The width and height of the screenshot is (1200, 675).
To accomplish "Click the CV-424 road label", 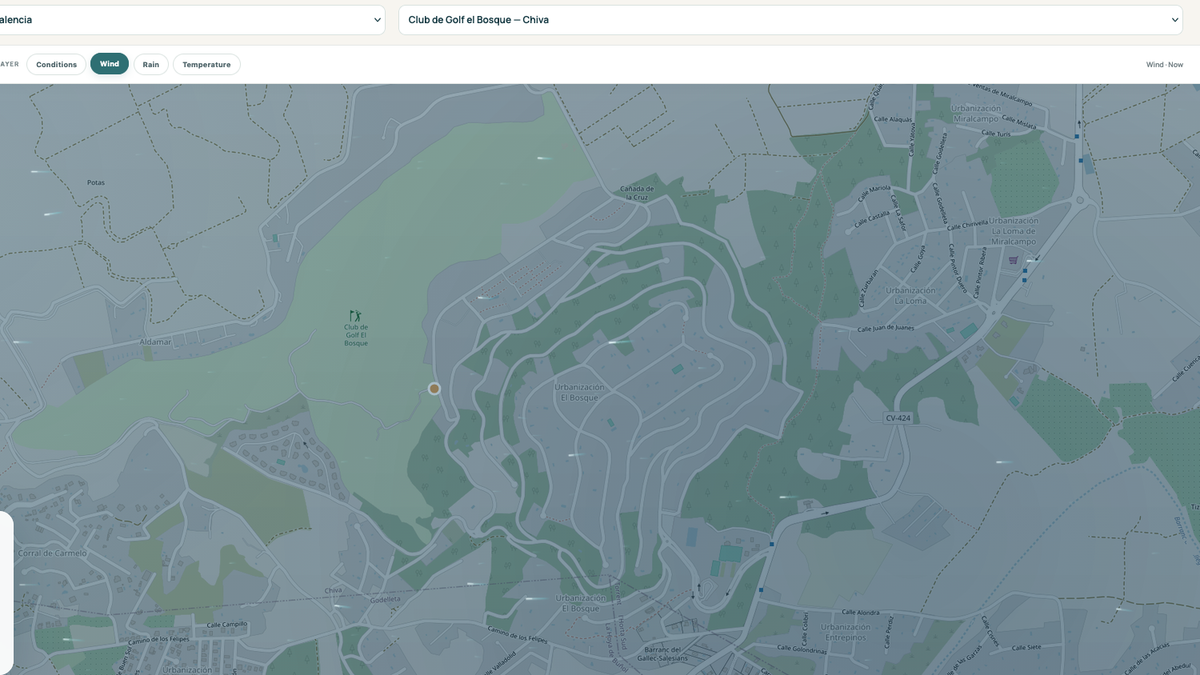I will pyautogui.click(x=898, y=418).
